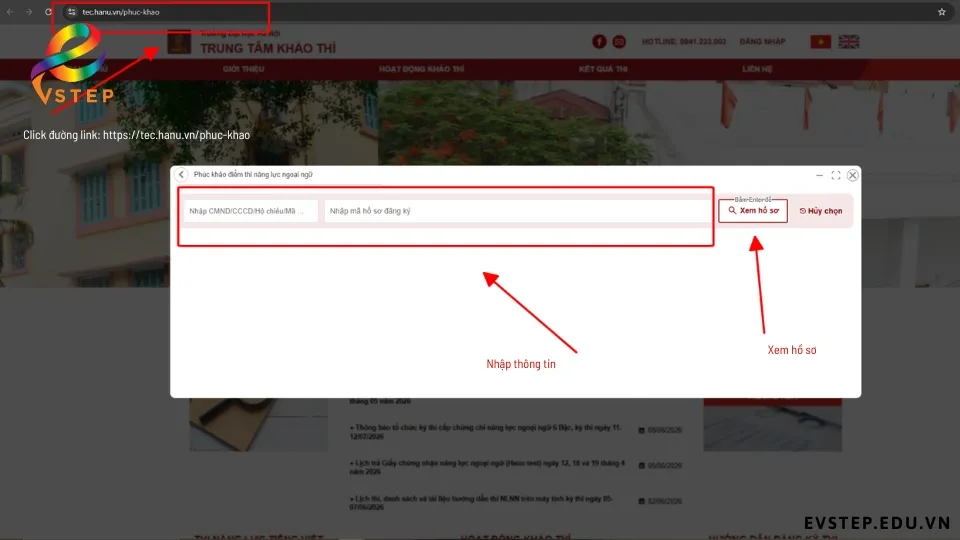The height and width of the screenshot is (540, 960).
Task: Click the Hủy chọn button
Action: pyautogui.click(x=821, y=211)
